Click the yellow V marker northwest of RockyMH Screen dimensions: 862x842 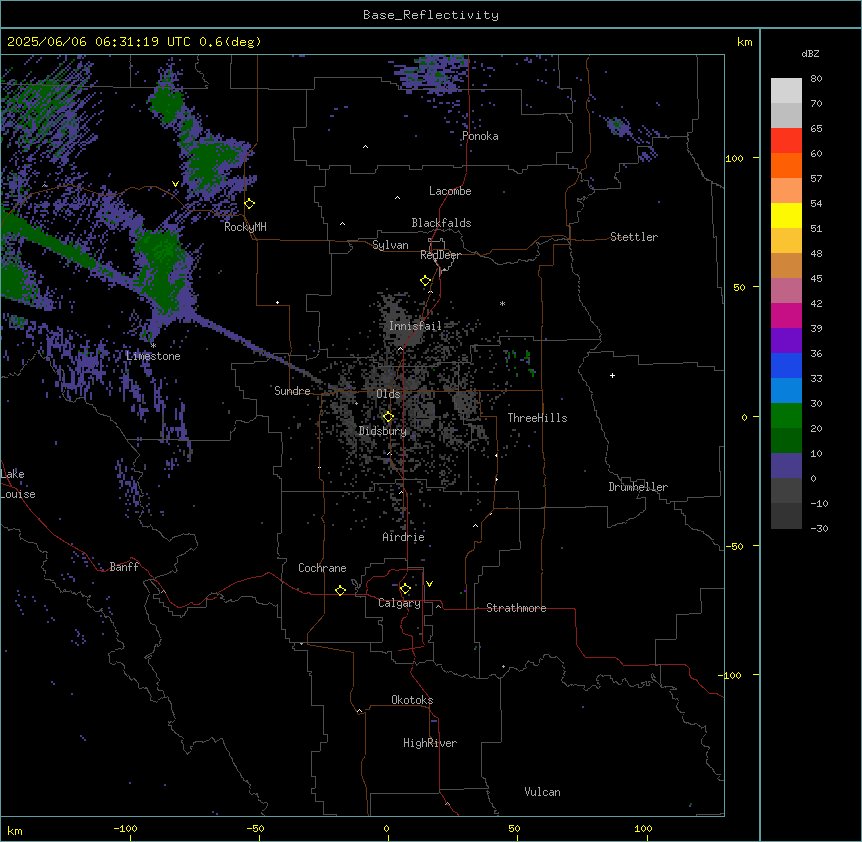tap(175, 184)
